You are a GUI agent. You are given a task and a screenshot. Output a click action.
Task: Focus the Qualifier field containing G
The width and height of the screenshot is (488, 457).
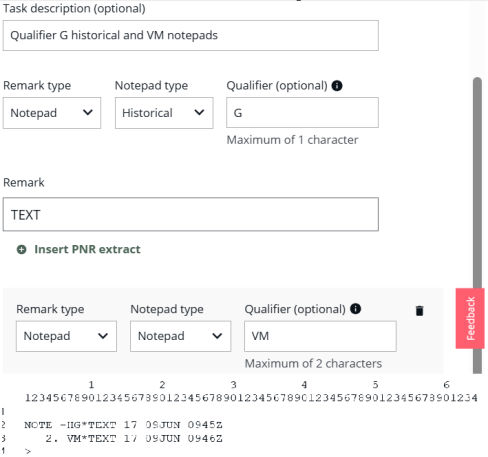click(302, 113)
